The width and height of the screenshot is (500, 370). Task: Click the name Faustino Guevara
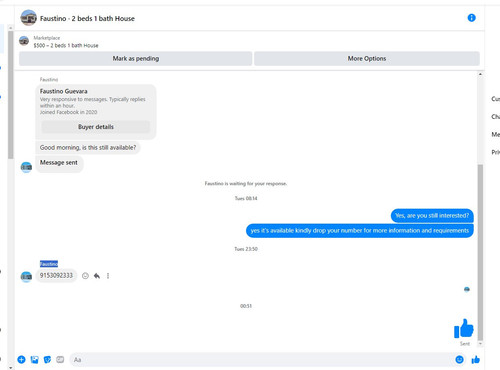[64, 91]
